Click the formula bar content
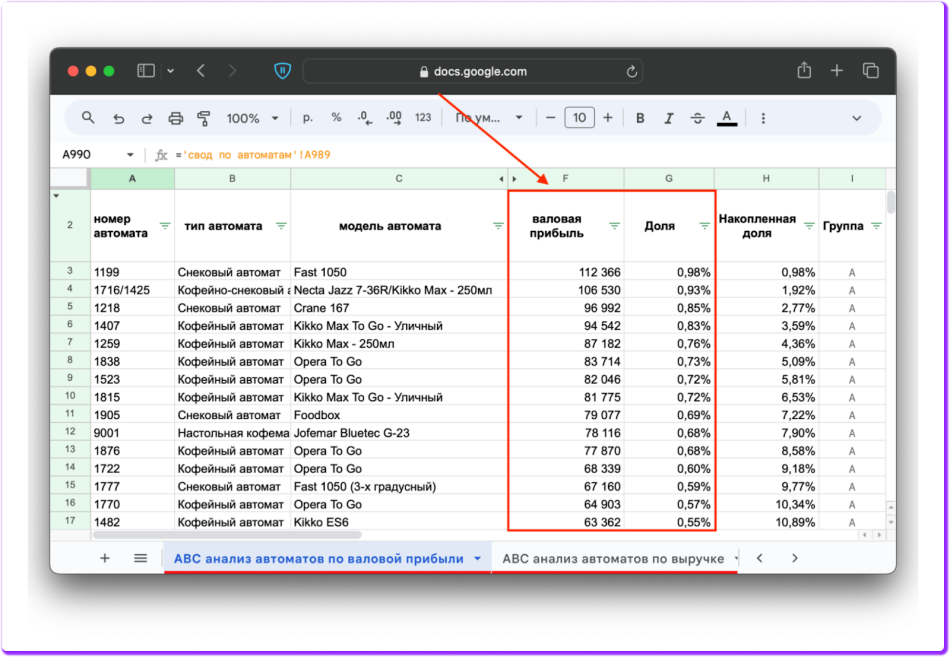Screen dimensions: 950x657 pos(253,155)
